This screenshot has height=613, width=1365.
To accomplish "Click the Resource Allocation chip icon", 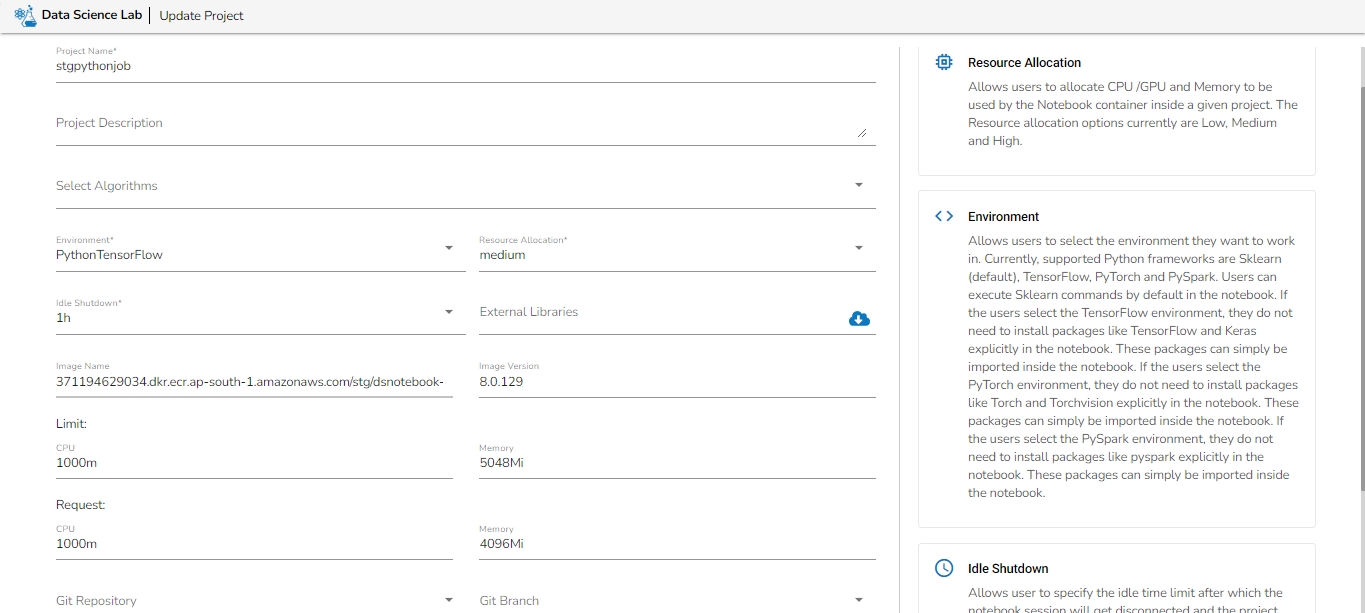I will (943, 62).
